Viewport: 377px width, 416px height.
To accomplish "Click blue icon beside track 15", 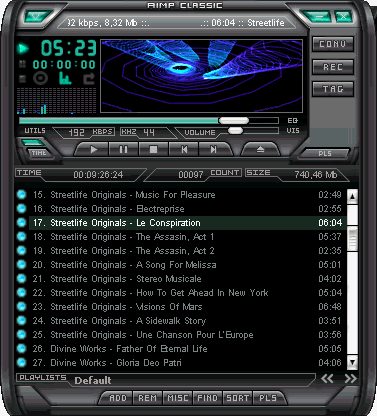I will [x=21, y=194].
